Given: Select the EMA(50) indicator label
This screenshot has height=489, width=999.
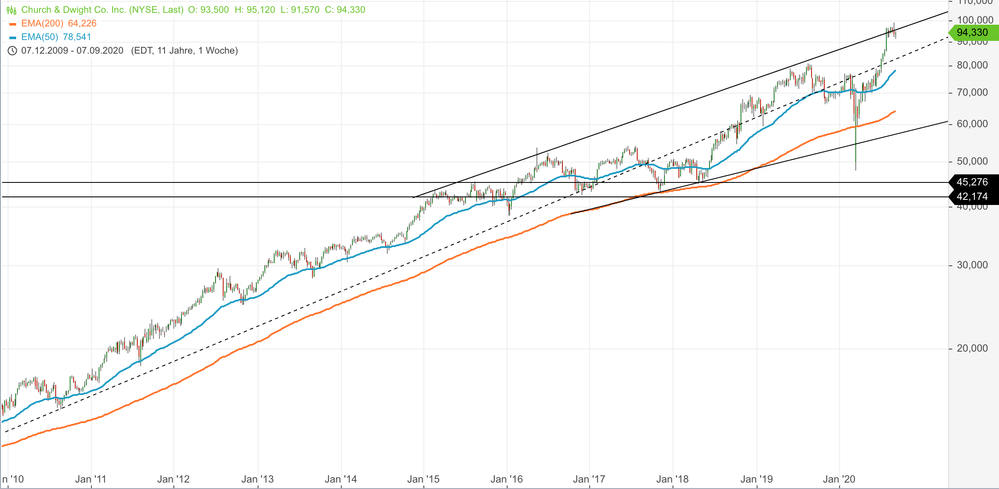Looking at the screenshot, I should coord(38,36).
